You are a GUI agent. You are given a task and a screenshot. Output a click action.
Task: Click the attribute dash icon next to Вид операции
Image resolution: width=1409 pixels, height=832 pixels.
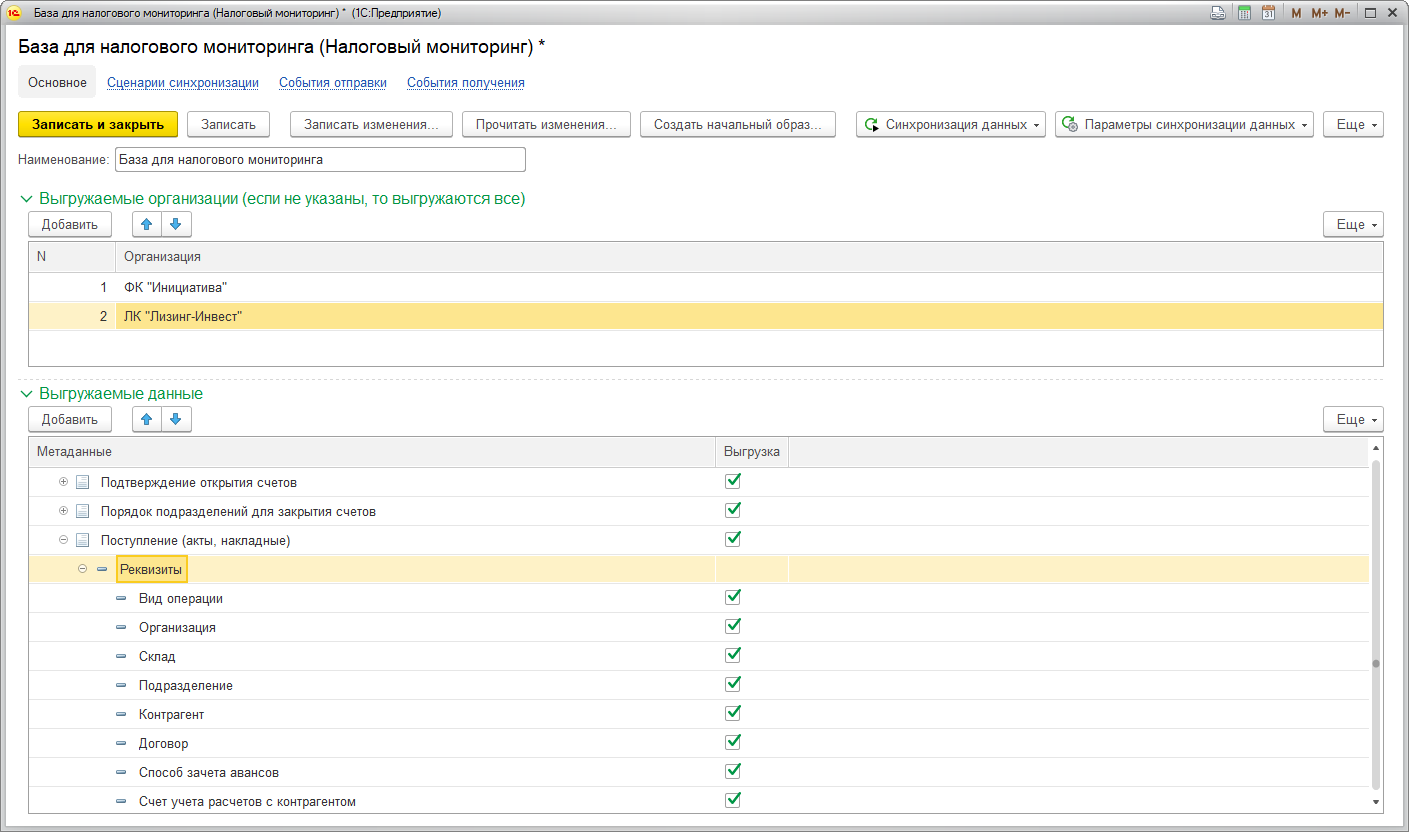coord(121,598)
